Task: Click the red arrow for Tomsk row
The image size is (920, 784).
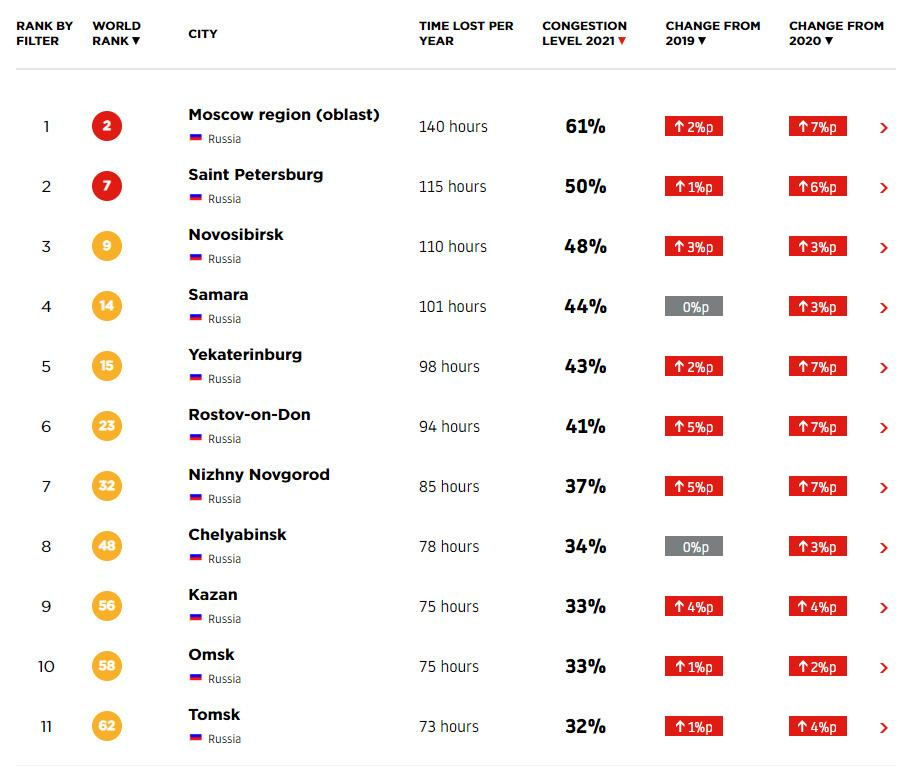Action: (884, 728)
